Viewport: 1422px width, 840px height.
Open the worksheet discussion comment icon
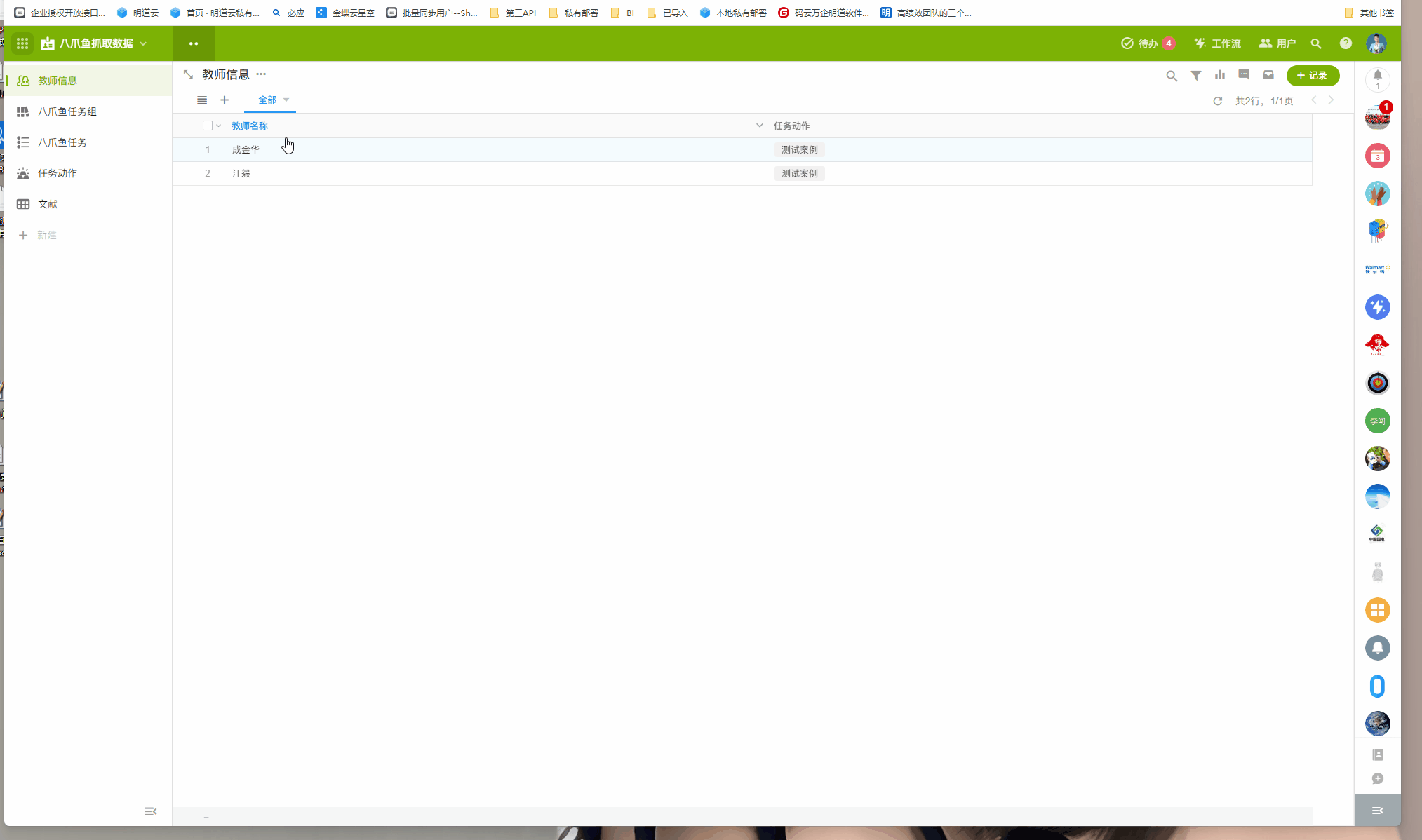[1244, 74]
